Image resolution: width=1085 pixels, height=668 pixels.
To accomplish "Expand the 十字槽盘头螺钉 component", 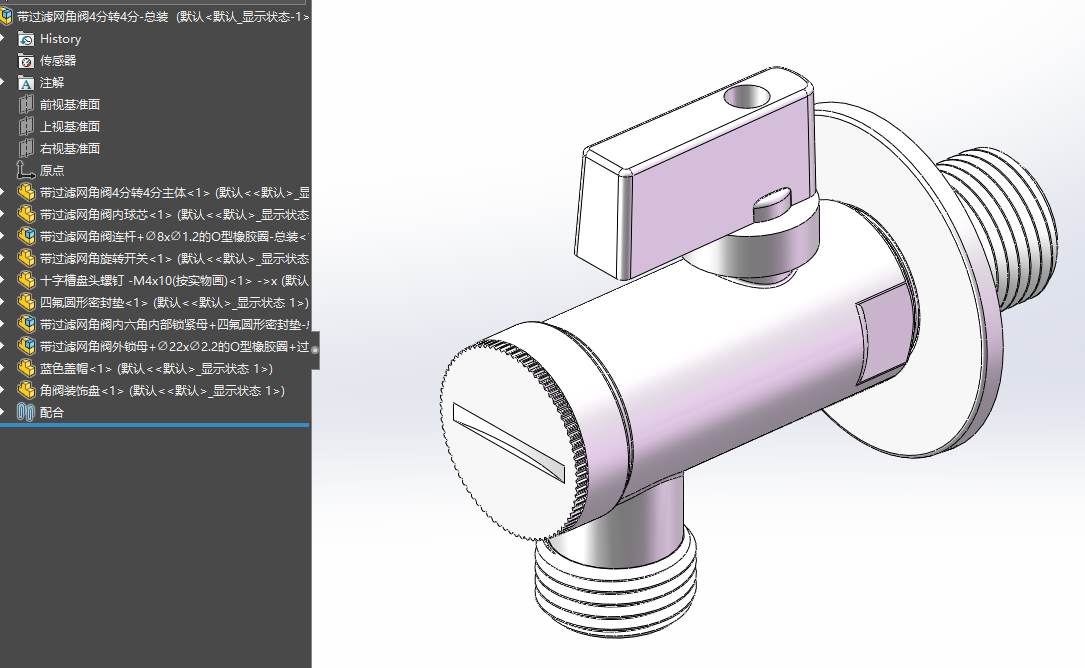I will tap(3, 280).
